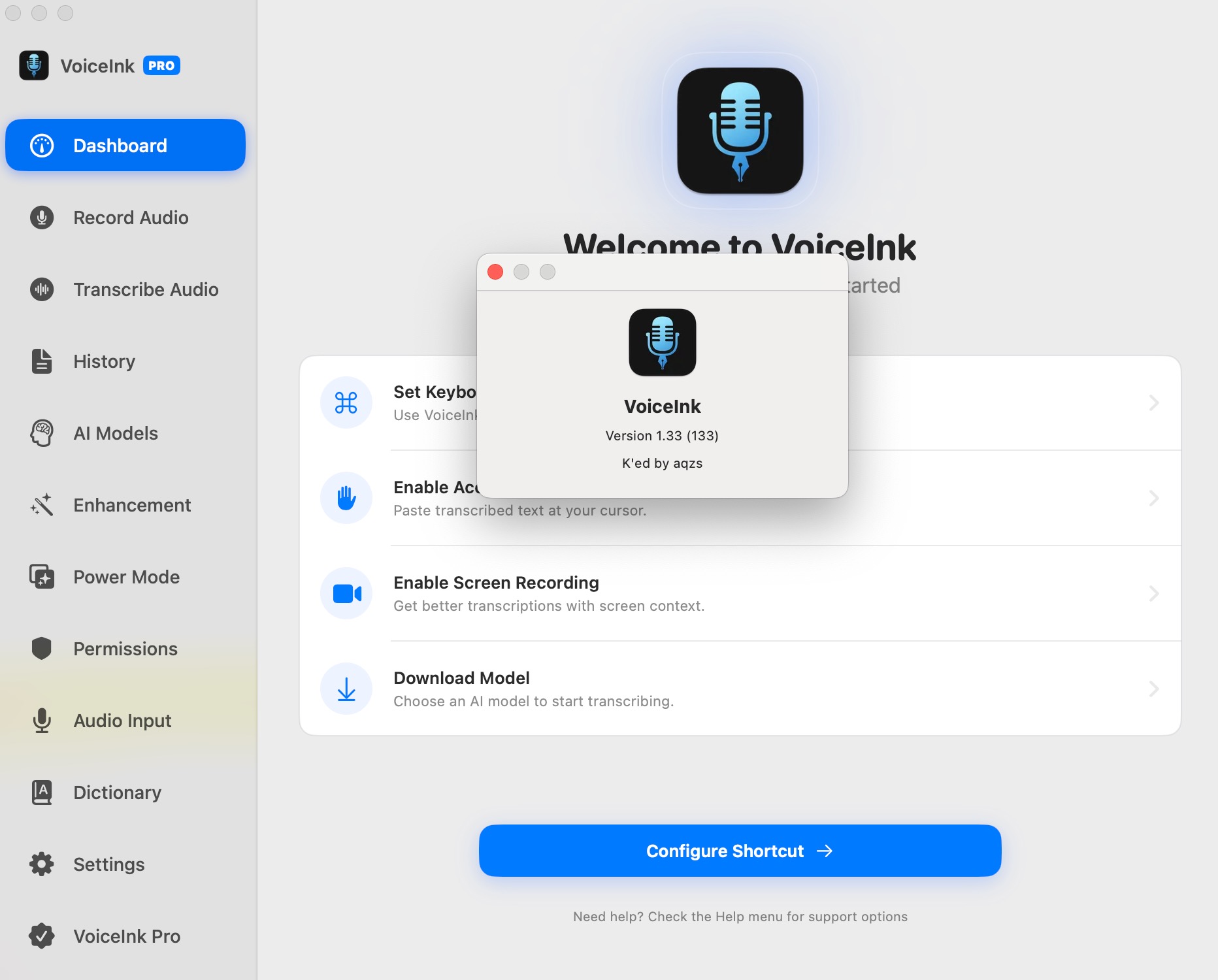Open Power Mode section

[125, 576]
